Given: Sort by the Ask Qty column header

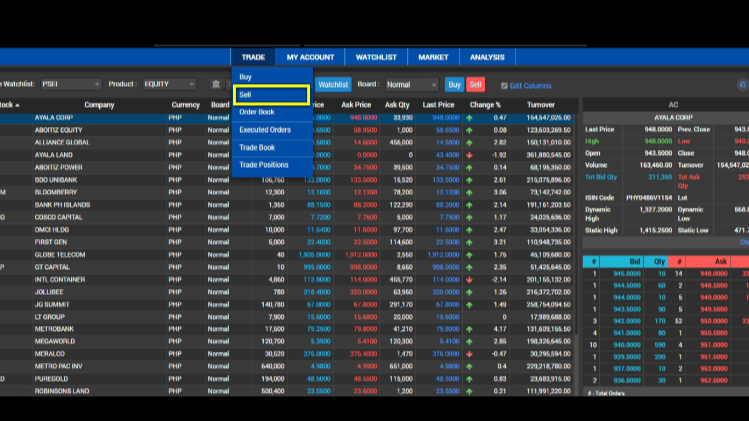Looking at the screenshot, I should tap(397, 105).
